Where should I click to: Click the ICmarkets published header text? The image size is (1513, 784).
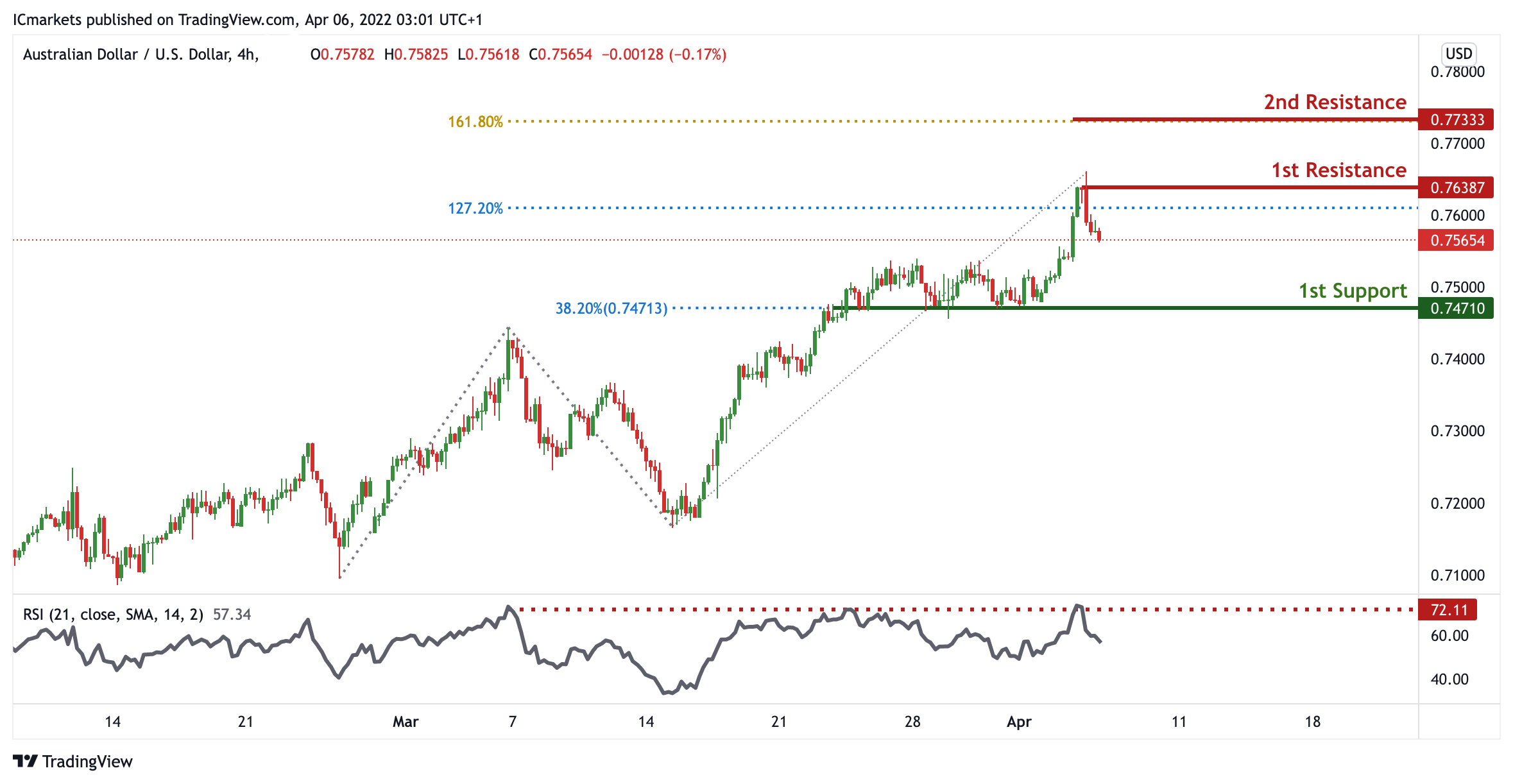tap(247, 20)
